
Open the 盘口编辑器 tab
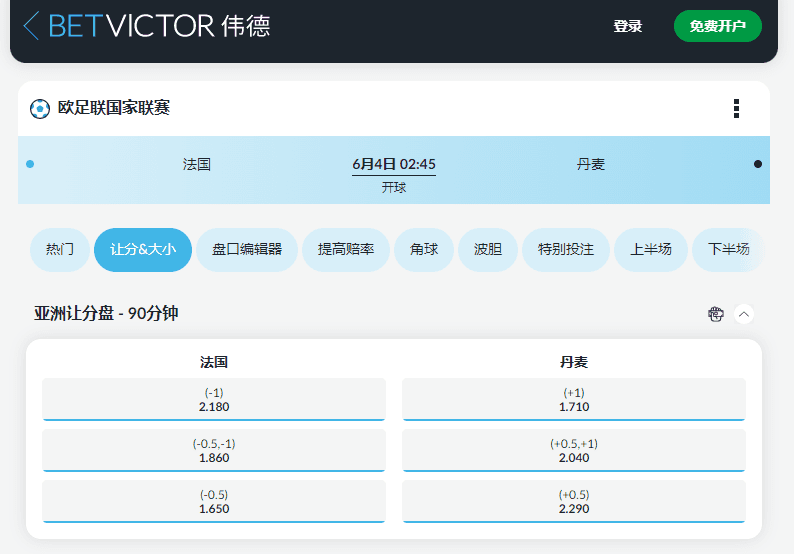tap(246, 250)
